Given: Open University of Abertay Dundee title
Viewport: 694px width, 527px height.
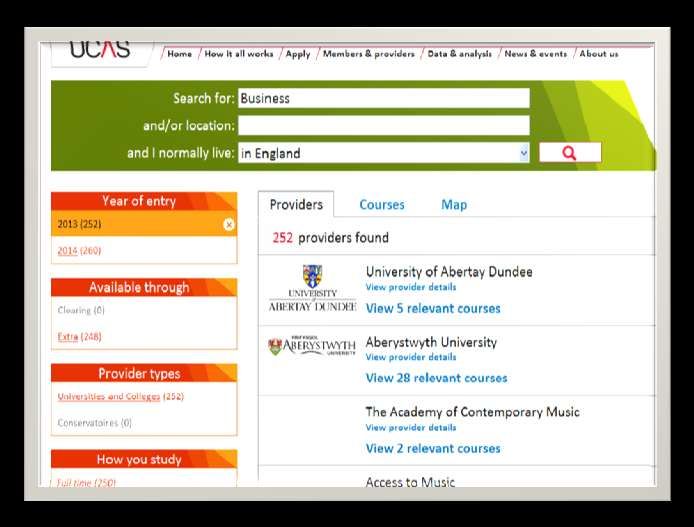Looking at the screenshot, I should coord(449,272).
